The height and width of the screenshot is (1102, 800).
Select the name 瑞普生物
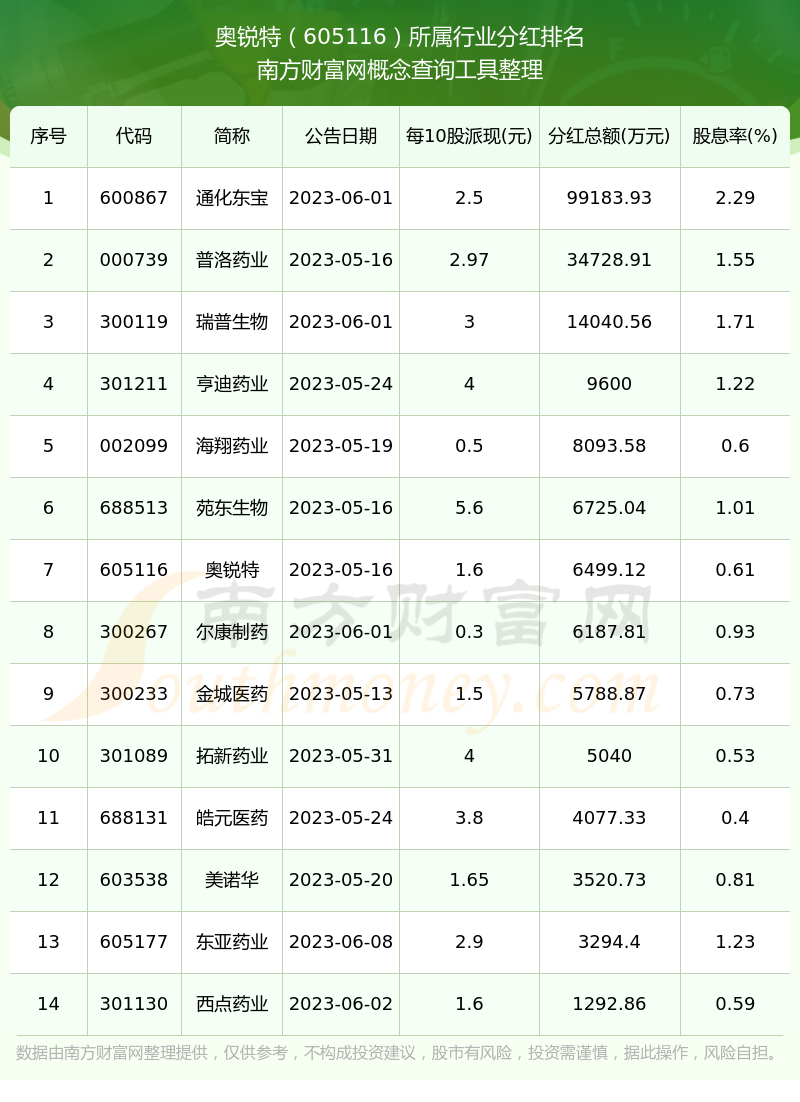(232, 322)
